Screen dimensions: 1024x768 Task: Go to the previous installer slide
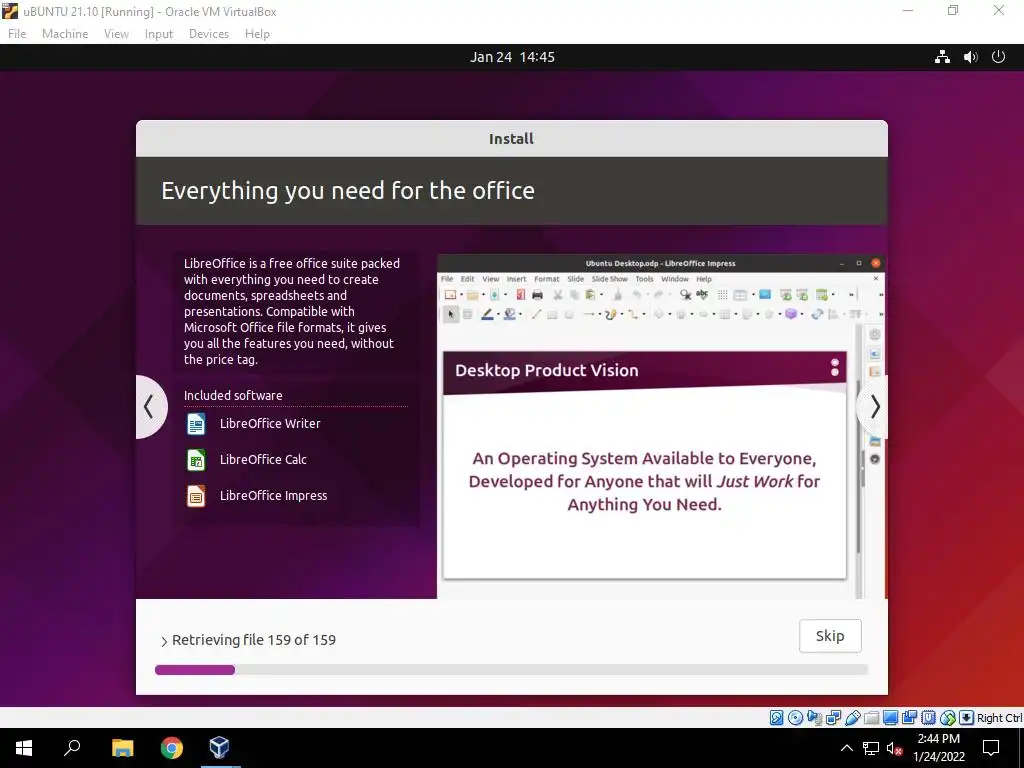[150, 407]
